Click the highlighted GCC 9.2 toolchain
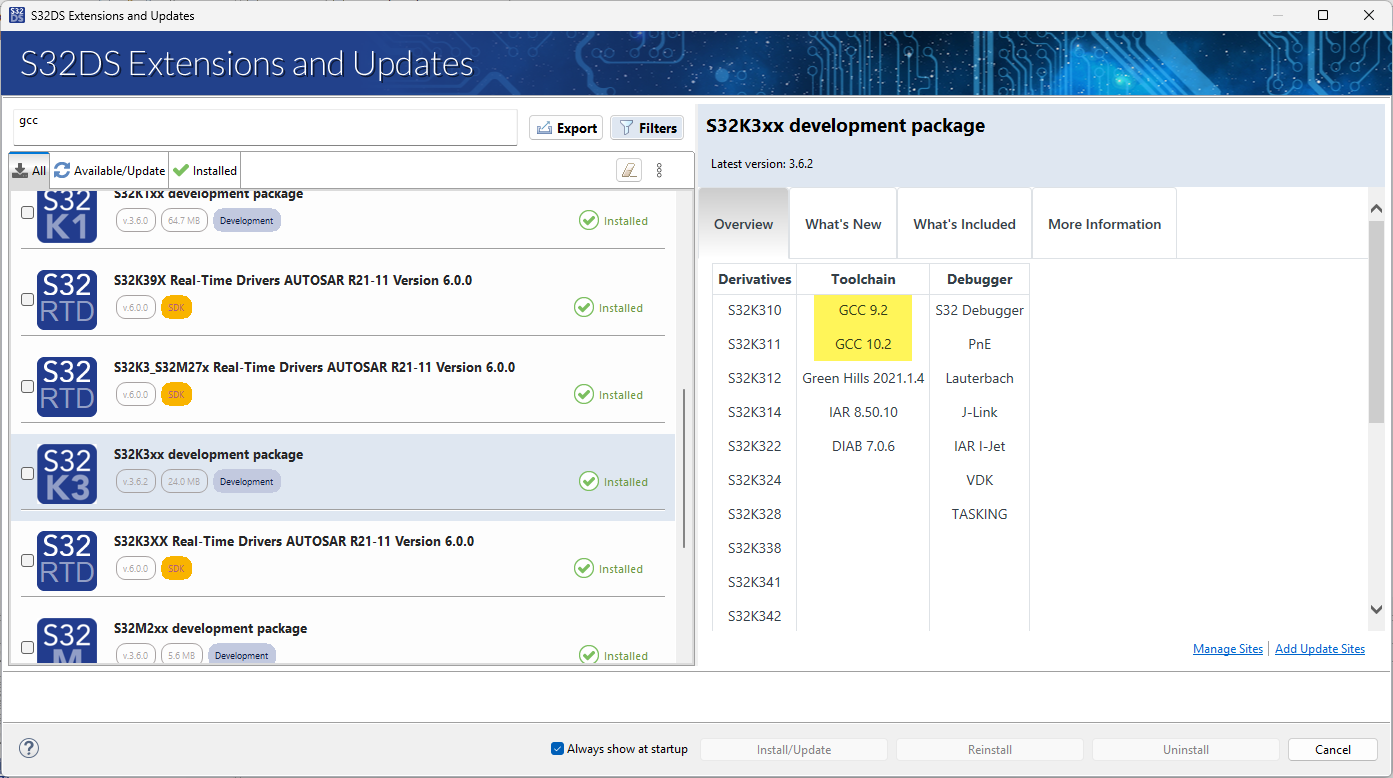The height and width of the screenshot is (778, 1393). tap(863, 310)
